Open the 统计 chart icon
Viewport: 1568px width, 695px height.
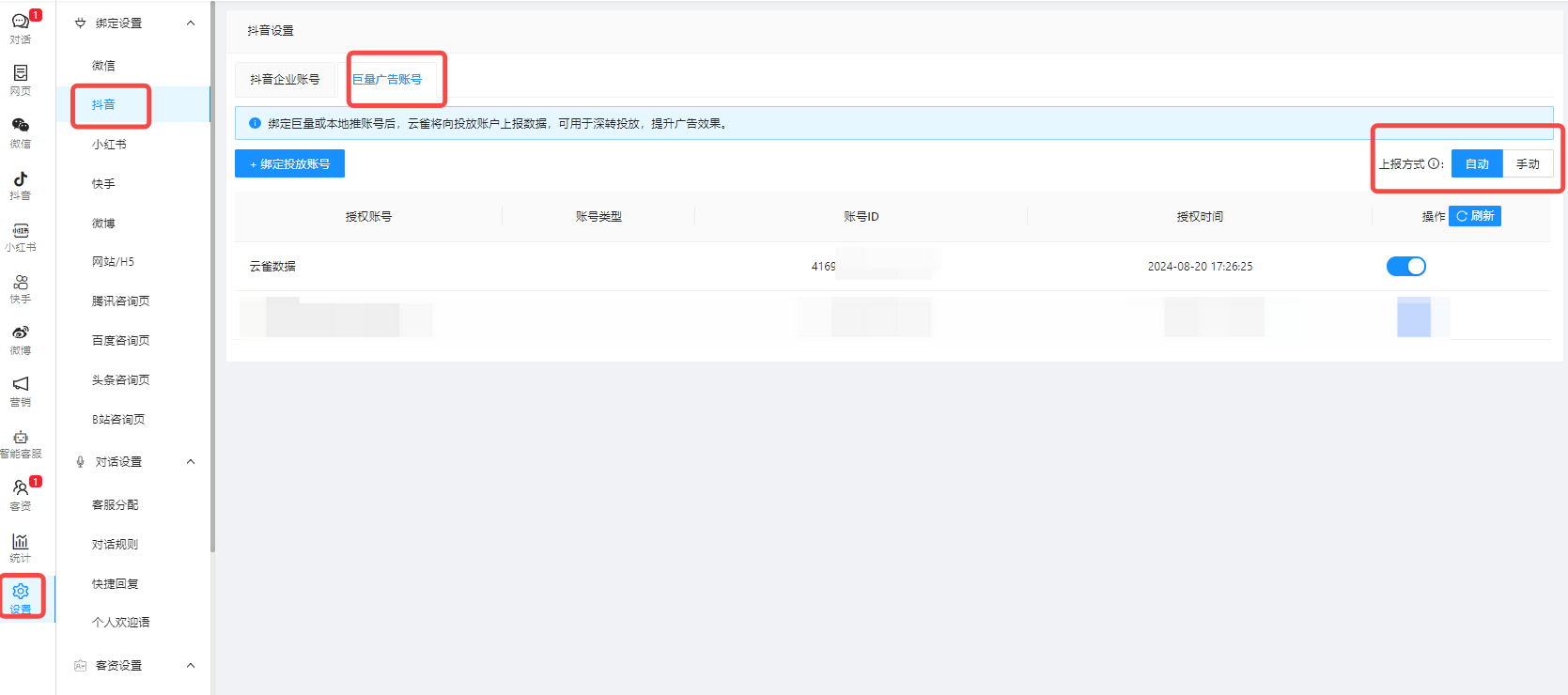pyautogui.click(x=20, y=547)
